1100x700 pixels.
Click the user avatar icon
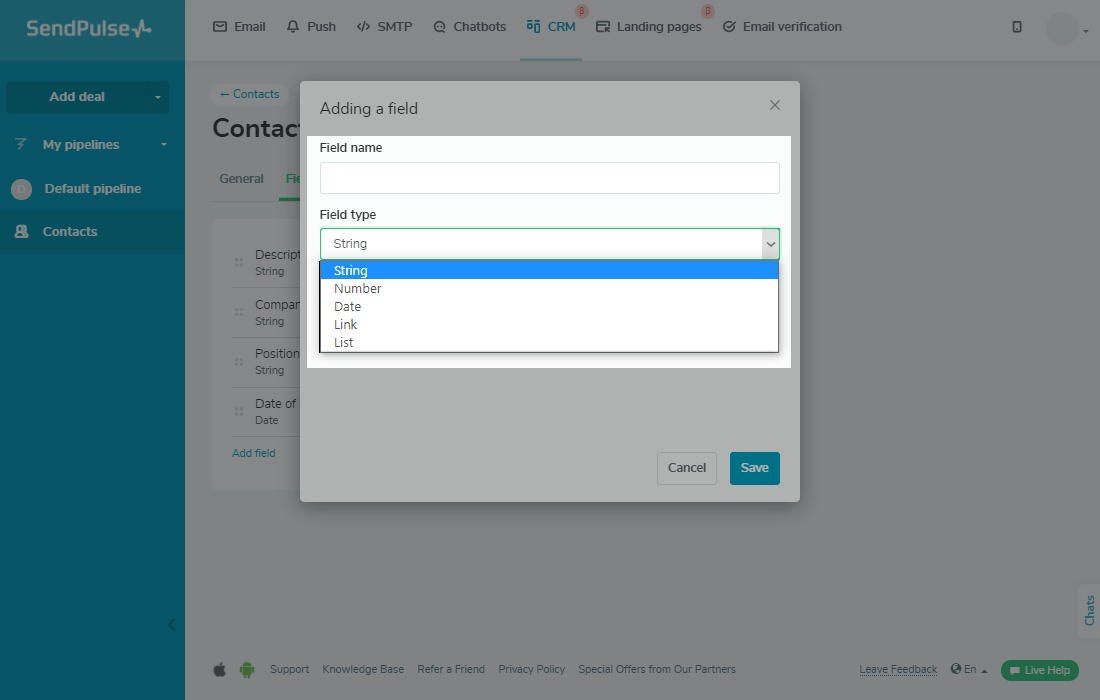pos(1062,28)
